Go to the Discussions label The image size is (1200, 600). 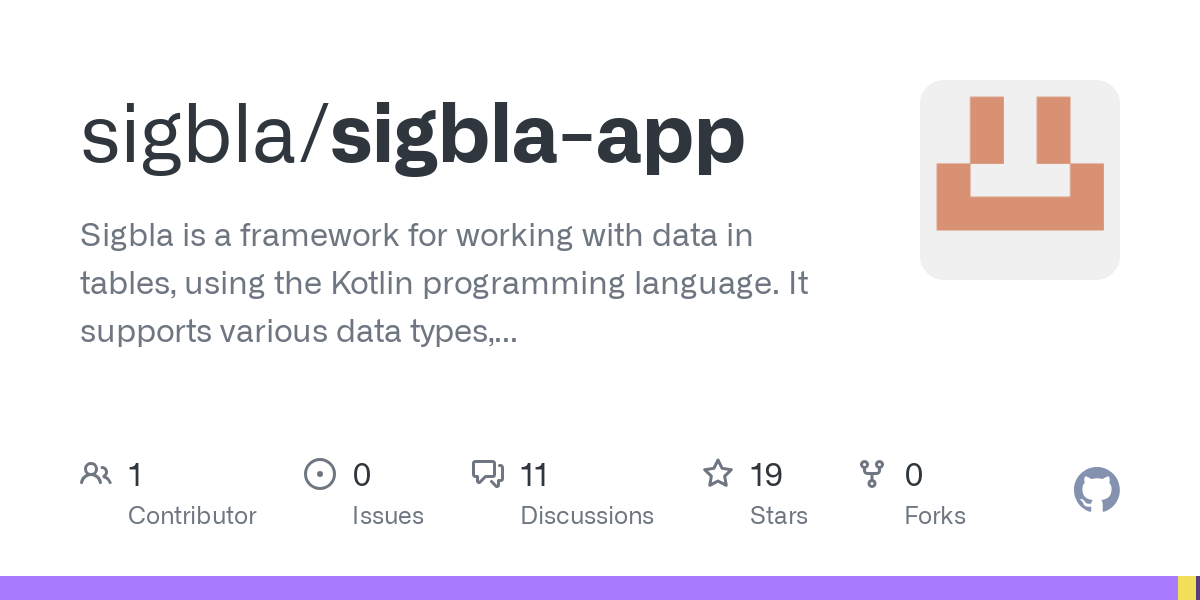click(x=587, y=516)
